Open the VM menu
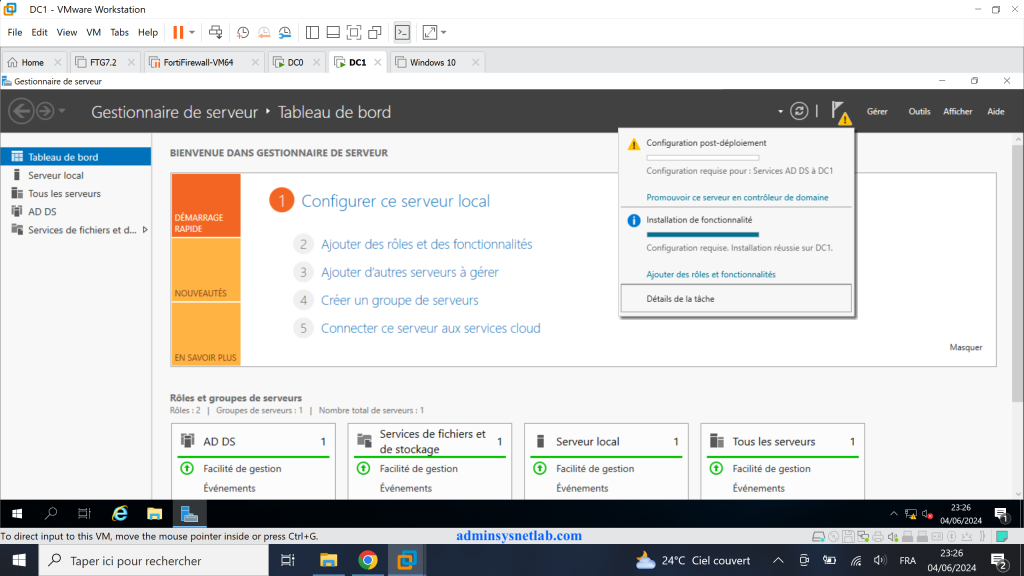This screenshot has height=576, width=1024. (93, 32)
